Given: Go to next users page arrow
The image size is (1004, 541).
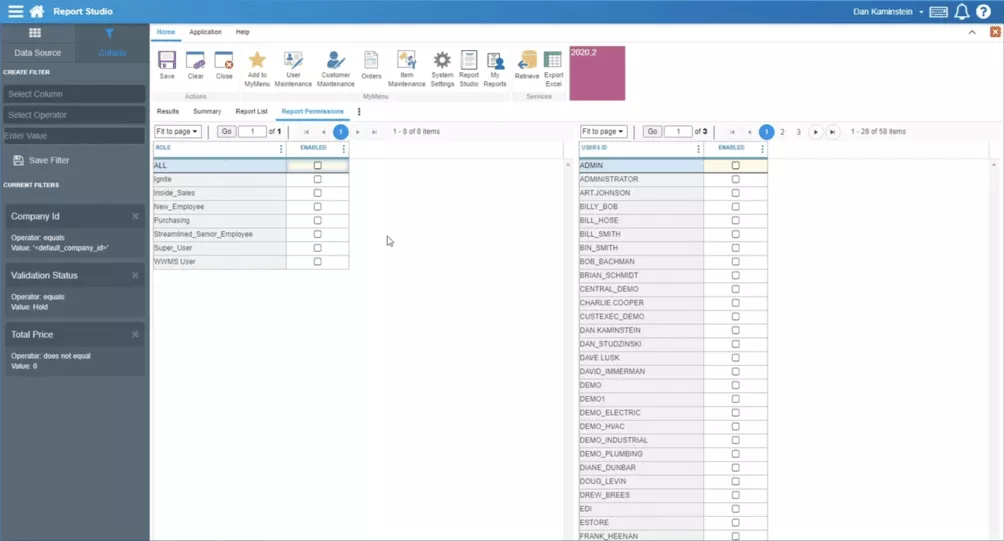Looking at the screenshot, I should pos(815,132).
